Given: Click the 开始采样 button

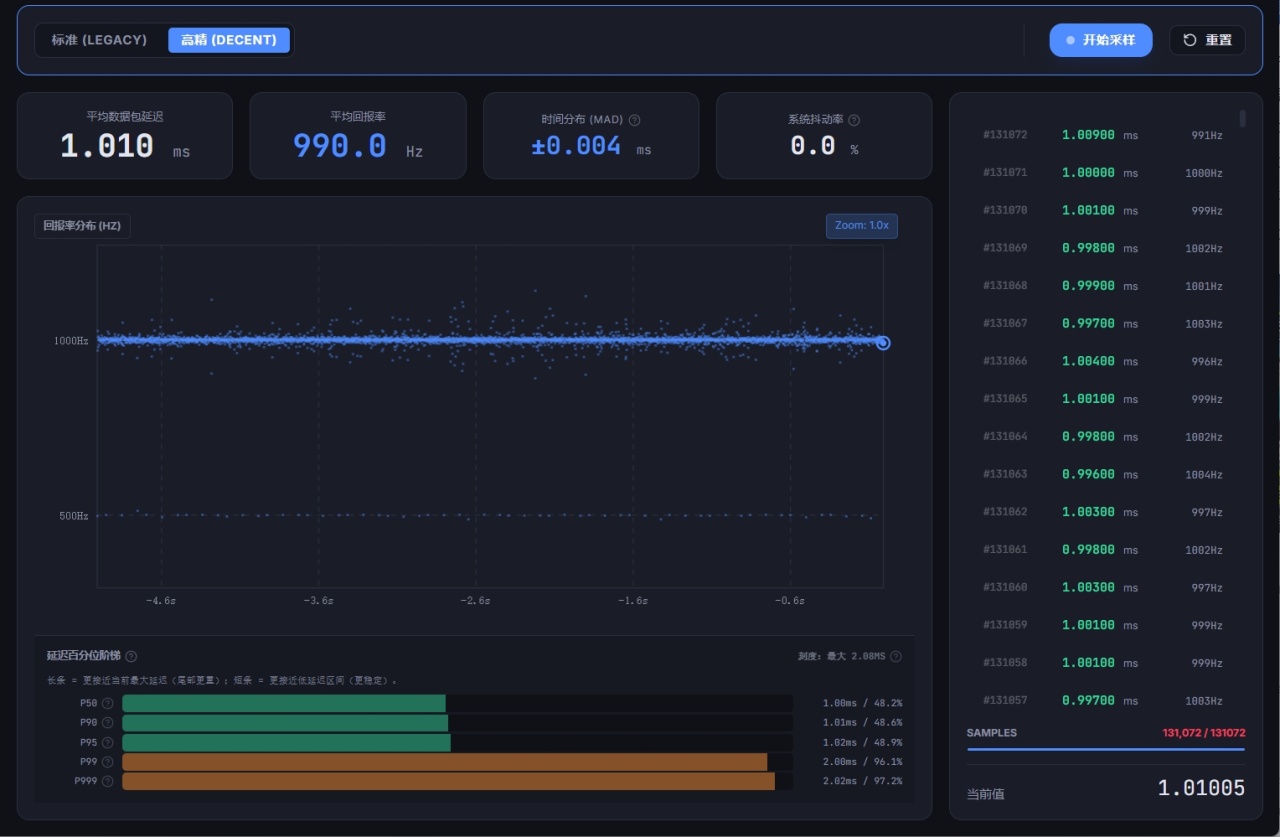Looking at the screenshot, I should click(x=1101, y=40).
